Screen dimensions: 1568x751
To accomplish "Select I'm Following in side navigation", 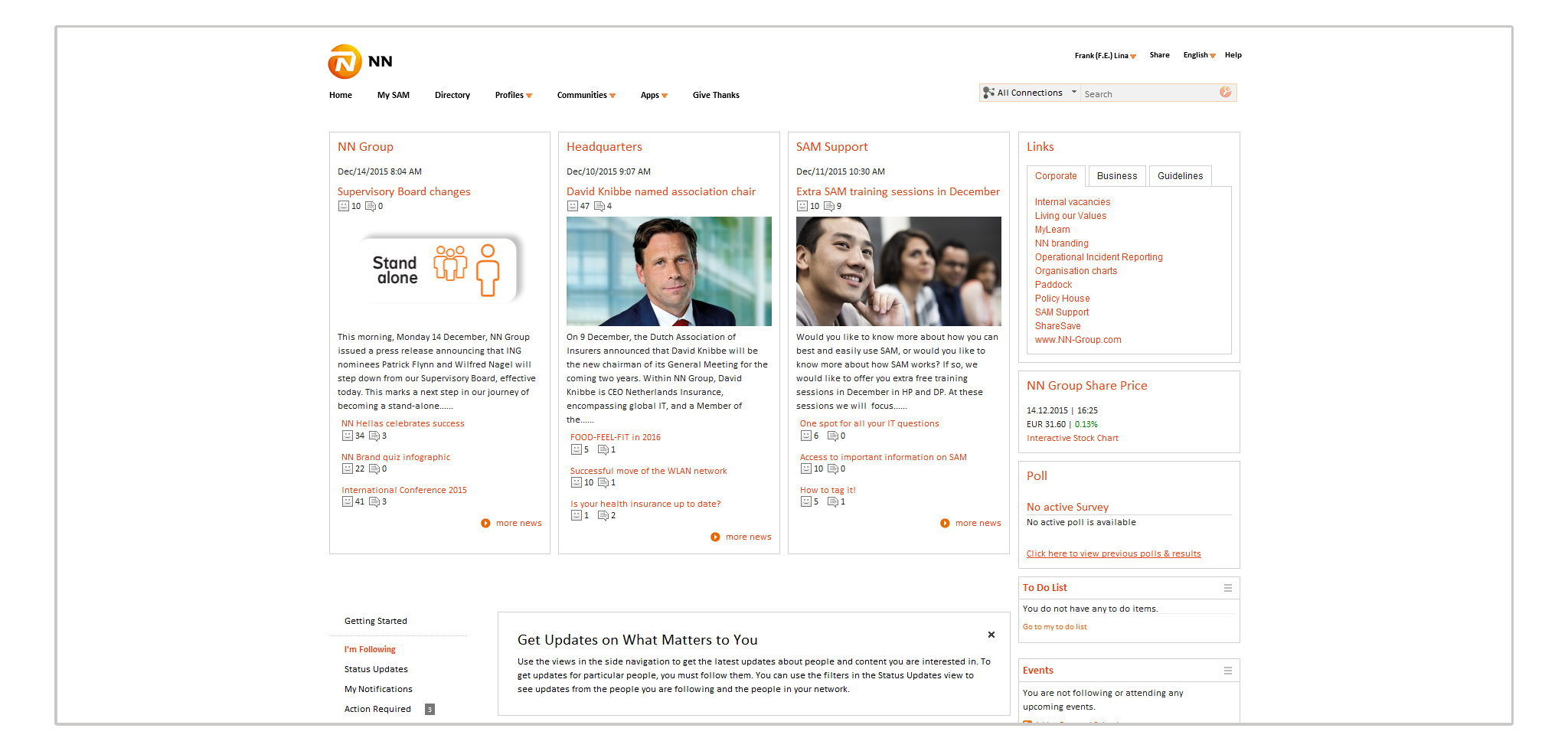I will [x=370, y=650].
